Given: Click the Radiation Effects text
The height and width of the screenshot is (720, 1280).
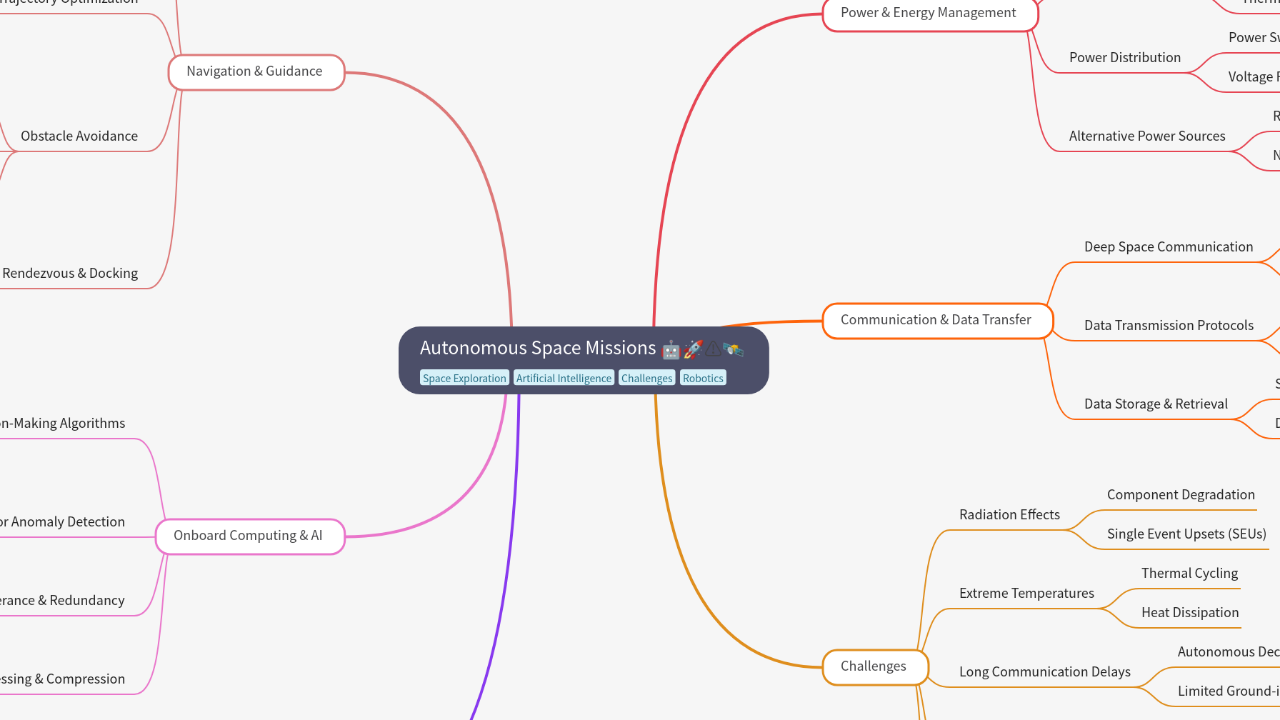Looking at the screenshot, I should tap(1009, 515).
